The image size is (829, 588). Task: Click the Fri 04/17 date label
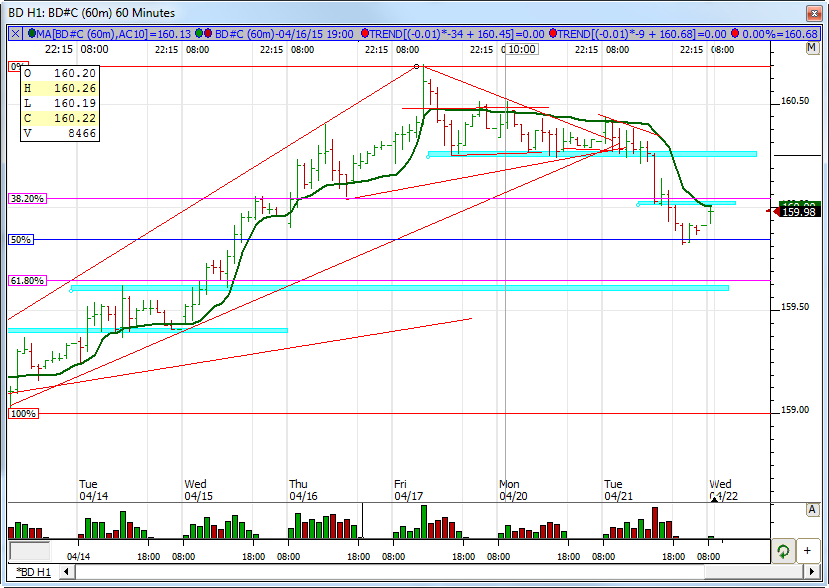pos(408,490)
